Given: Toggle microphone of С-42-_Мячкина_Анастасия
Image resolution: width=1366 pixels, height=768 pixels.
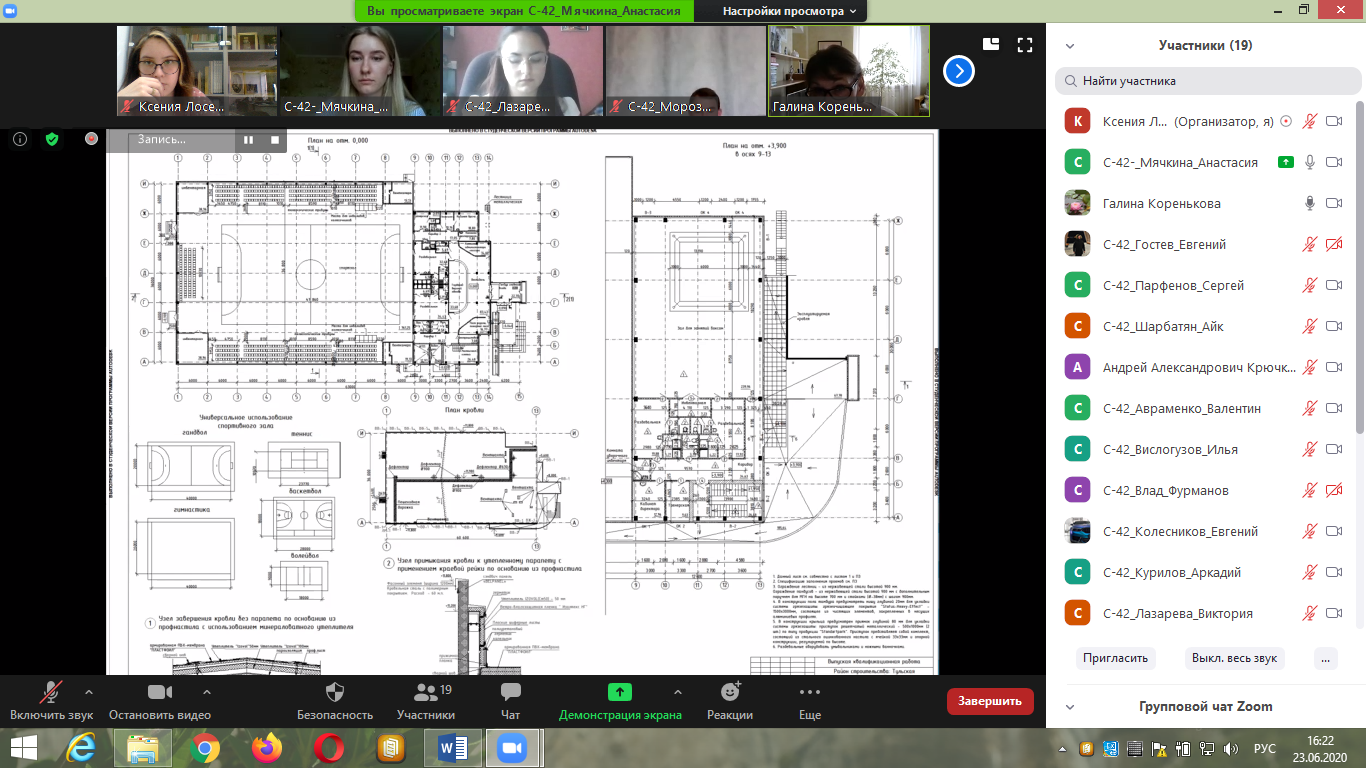Looking at the screenshot, I should point(1309,162).
